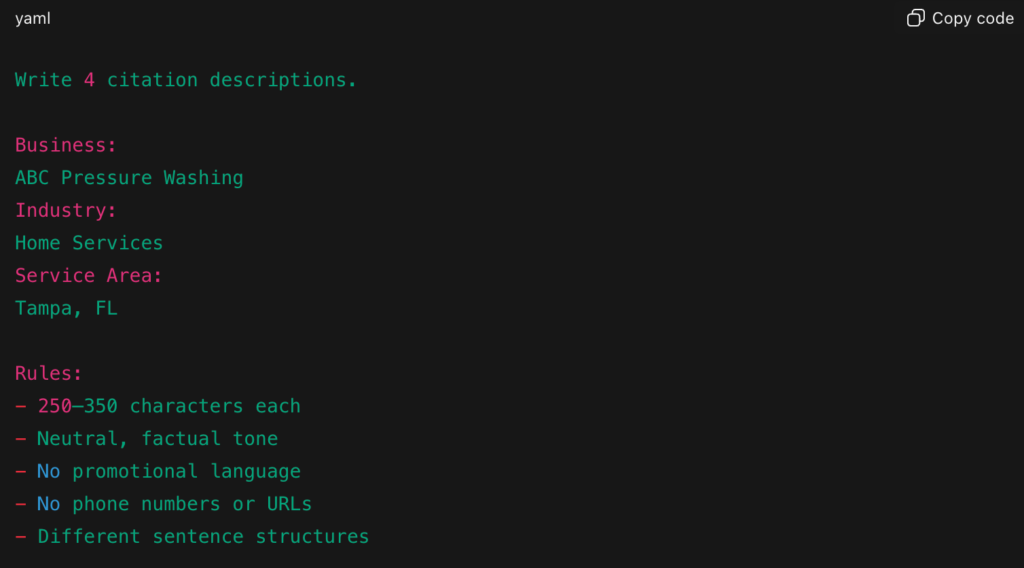Click the pink number 4 in first line
Screen dimensions: 1024x568
89,80
